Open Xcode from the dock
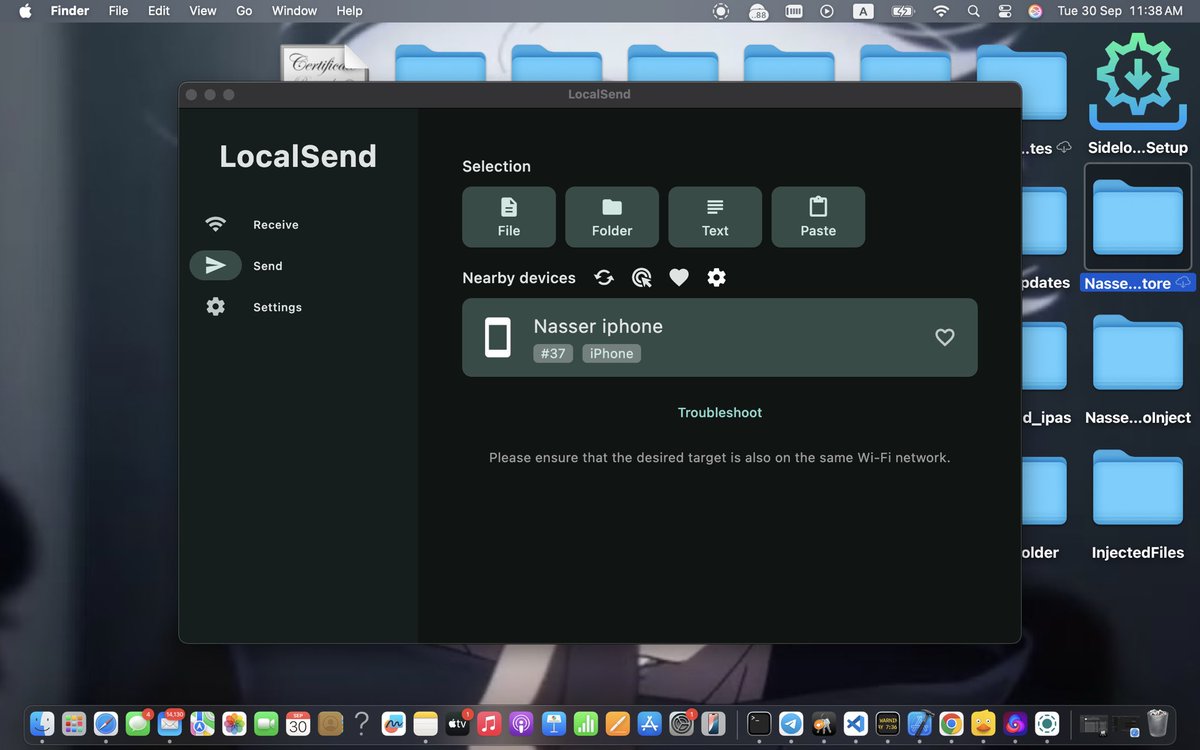This screenshot has height=750, width=1200. 919,722
